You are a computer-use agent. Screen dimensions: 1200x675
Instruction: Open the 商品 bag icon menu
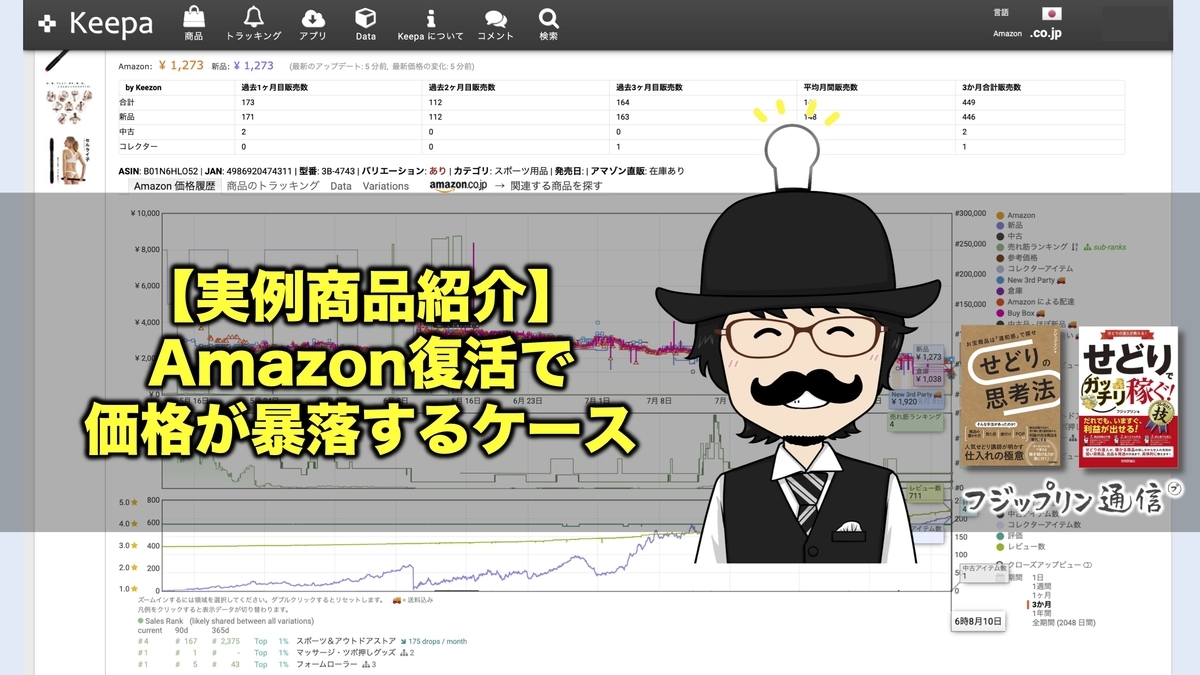pyautogui.click(x=194, y=24)
